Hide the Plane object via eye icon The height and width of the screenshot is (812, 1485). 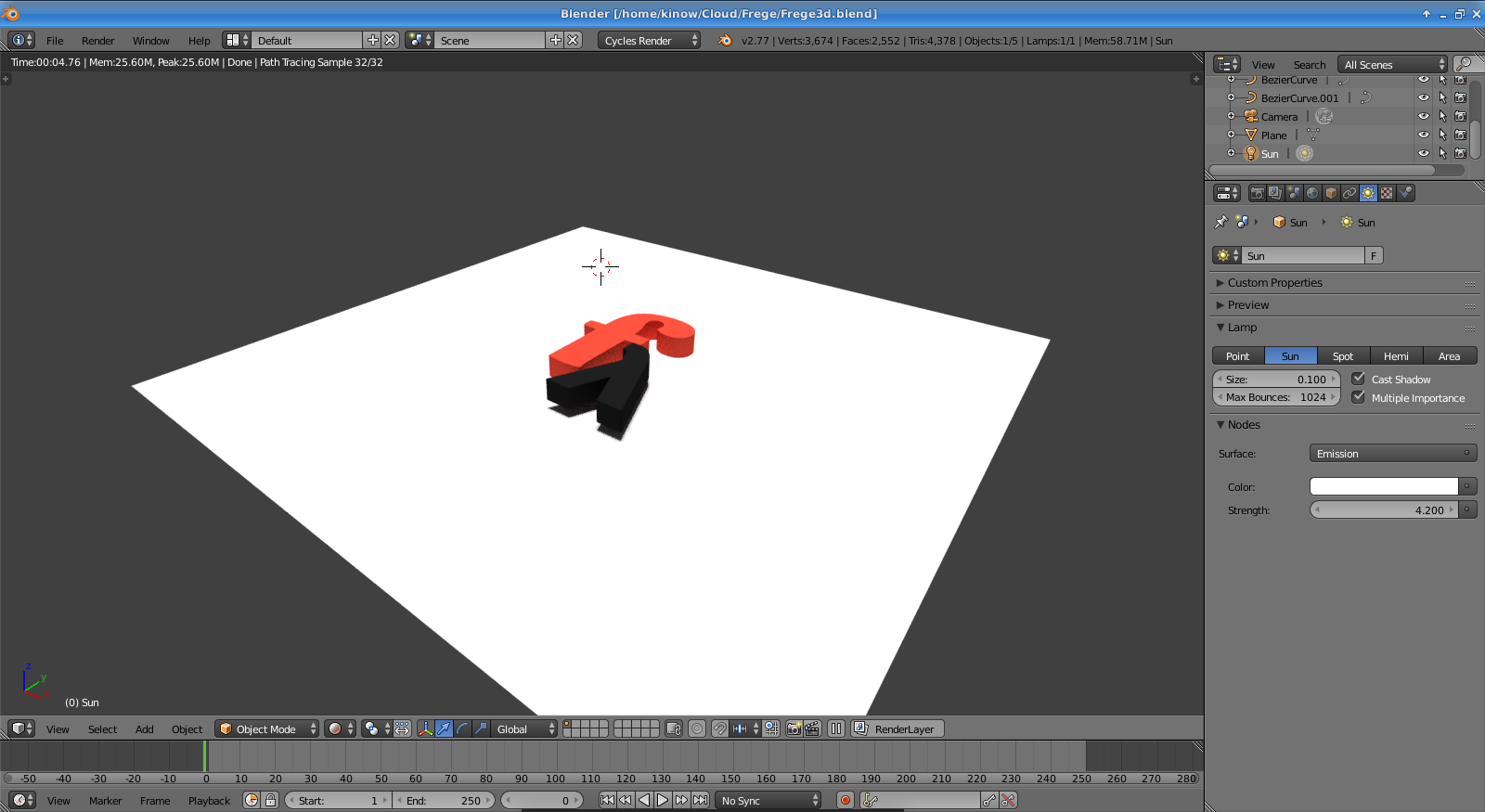click(1423, 135)
